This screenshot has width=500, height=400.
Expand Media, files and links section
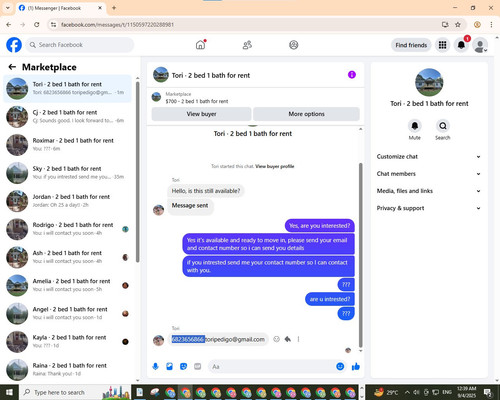point(429,191)
